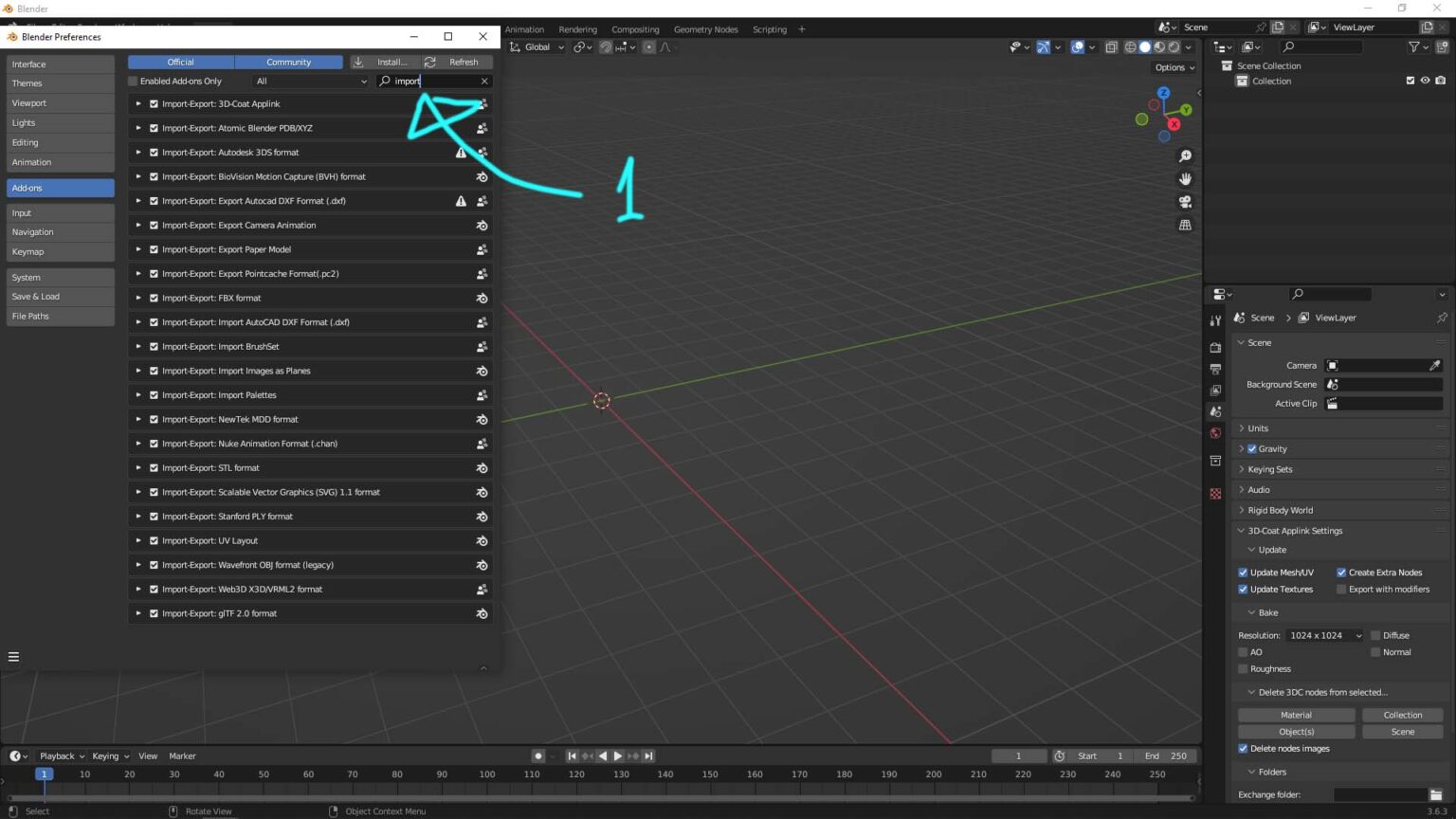Image resolution: width=1456 pixels, height=819 pixels.
Task: Open the Marker menu in timeline
Action: (182, 755)
